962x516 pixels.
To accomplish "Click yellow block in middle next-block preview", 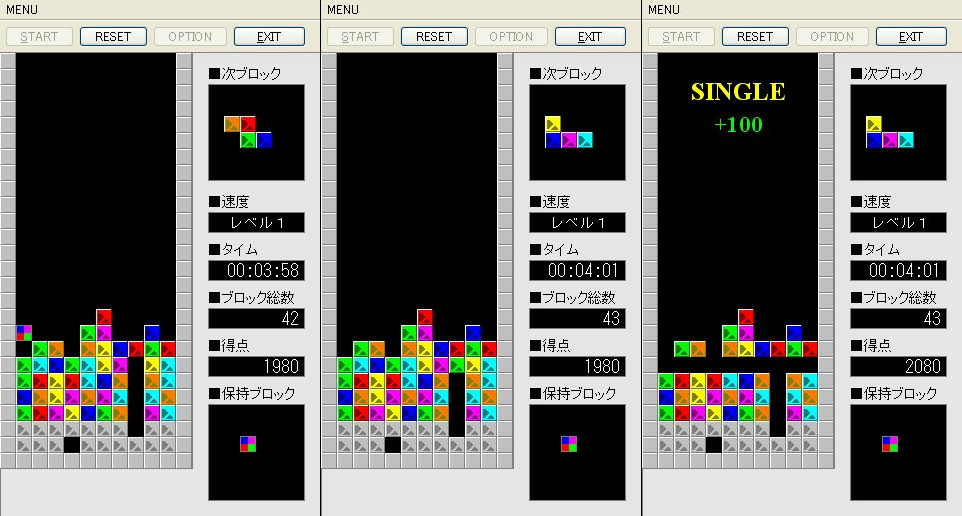I will 553,124.
